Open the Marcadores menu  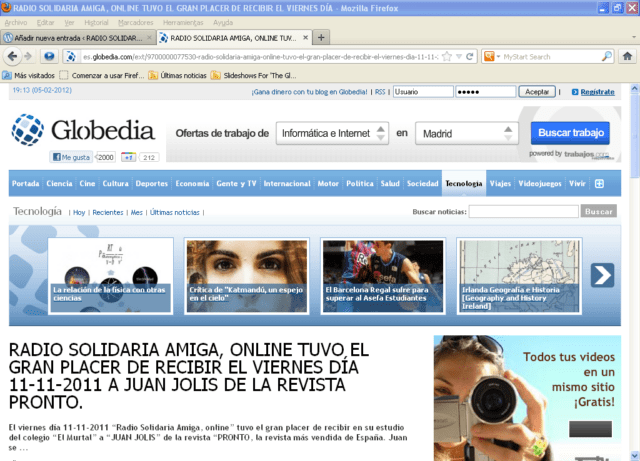pos(135,22)
